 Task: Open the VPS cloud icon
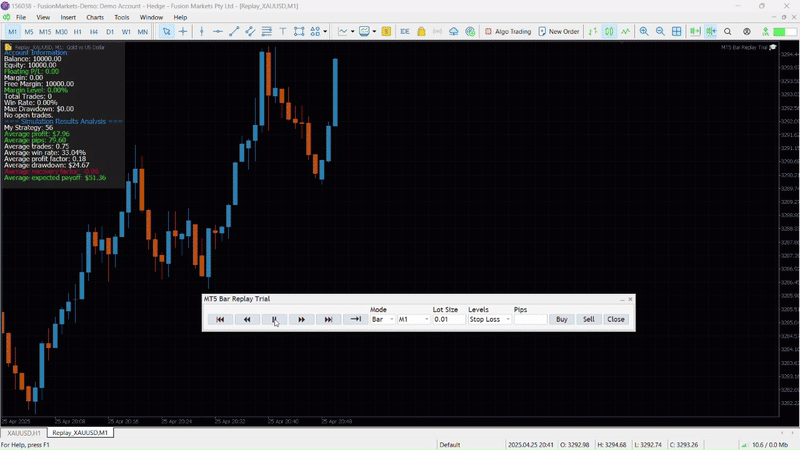pyautogui.click(x=454, y=32)
